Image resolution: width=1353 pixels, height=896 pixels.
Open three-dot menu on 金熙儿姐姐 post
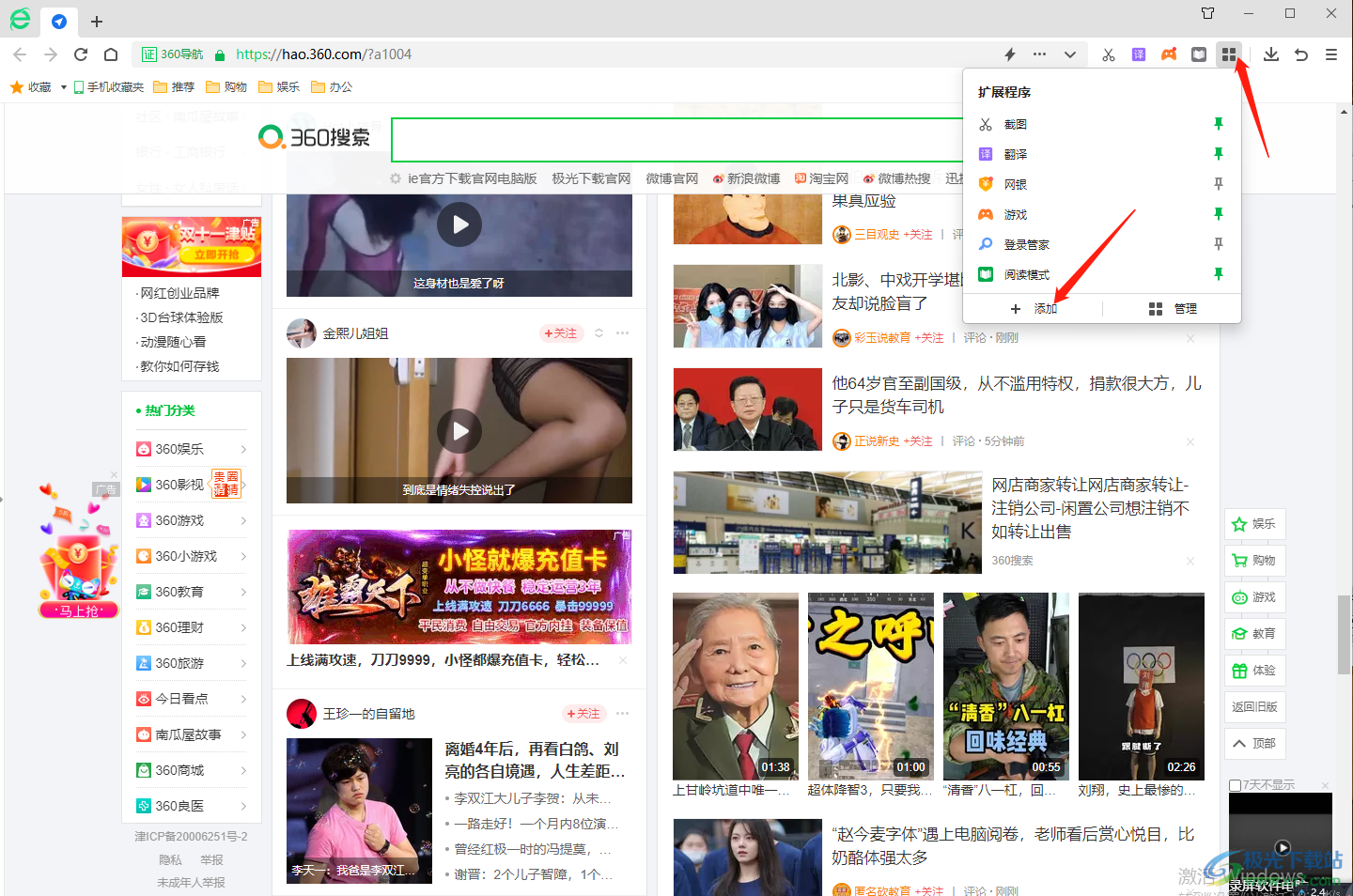pos(622,333)
